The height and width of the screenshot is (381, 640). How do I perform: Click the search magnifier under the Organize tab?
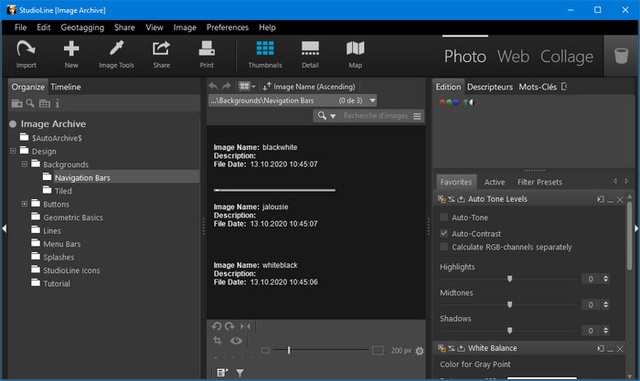[30, 103]
